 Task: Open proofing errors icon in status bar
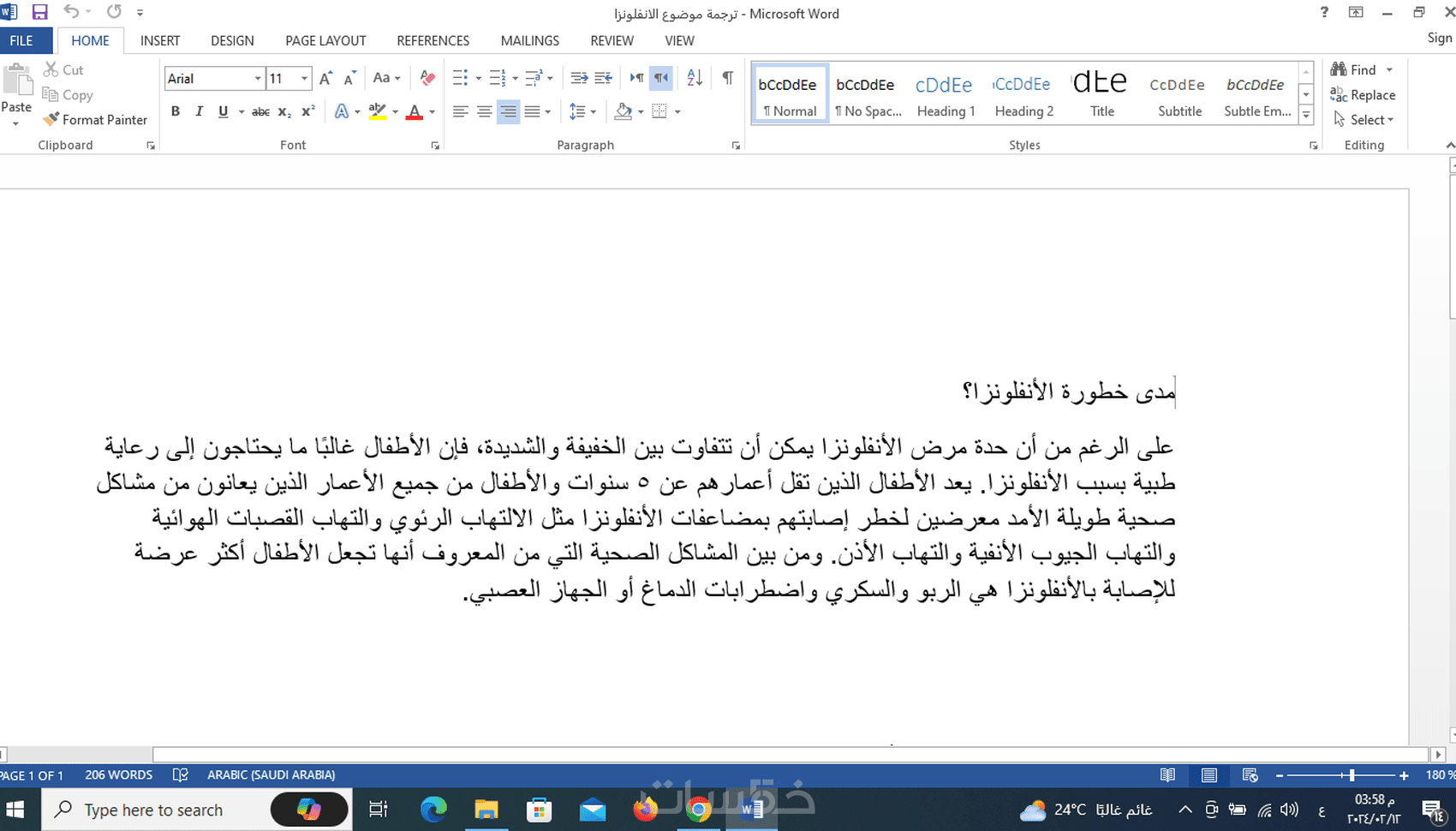(180, 775)
